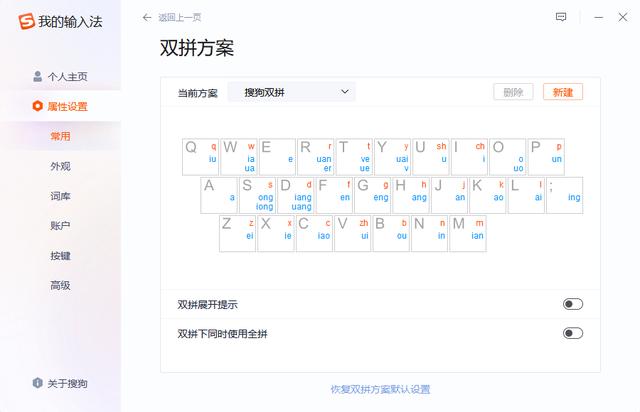This screenshot has height=412, width=640.
Task: Click the 双拼下同时使用全拼 label text
Action: 222,334
